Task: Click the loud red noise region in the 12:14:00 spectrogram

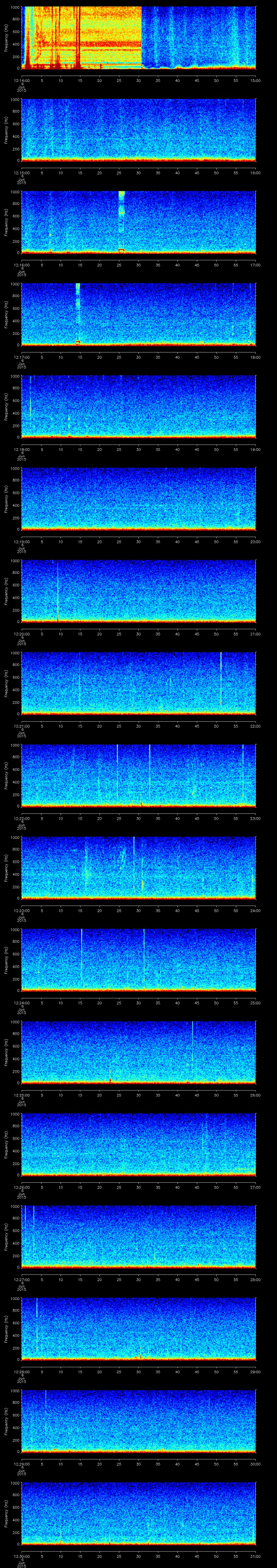Action: [x=82, y=38]
